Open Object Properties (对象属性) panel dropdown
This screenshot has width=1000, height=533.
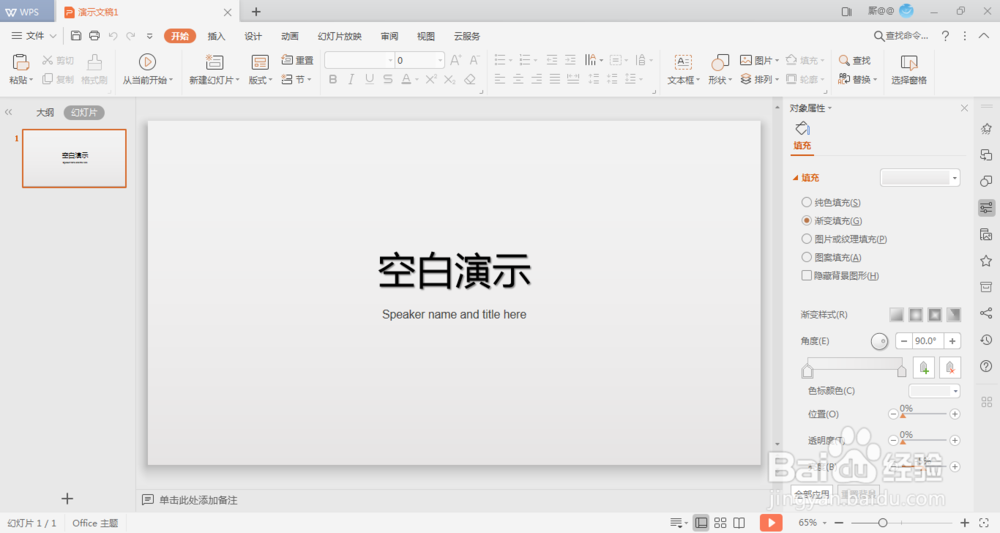click(811, 108)
